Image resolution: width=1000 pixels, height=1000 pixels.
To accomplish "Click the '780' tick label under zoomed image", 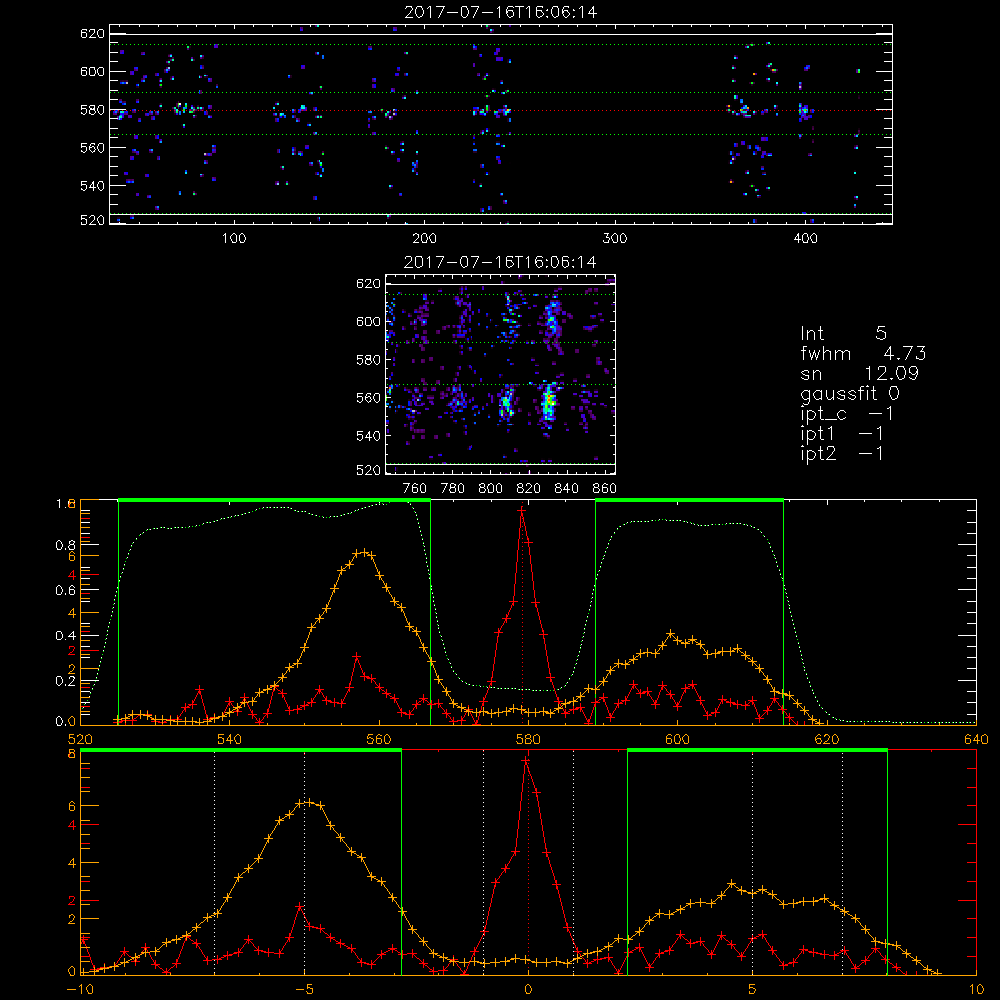I will 453,489.
